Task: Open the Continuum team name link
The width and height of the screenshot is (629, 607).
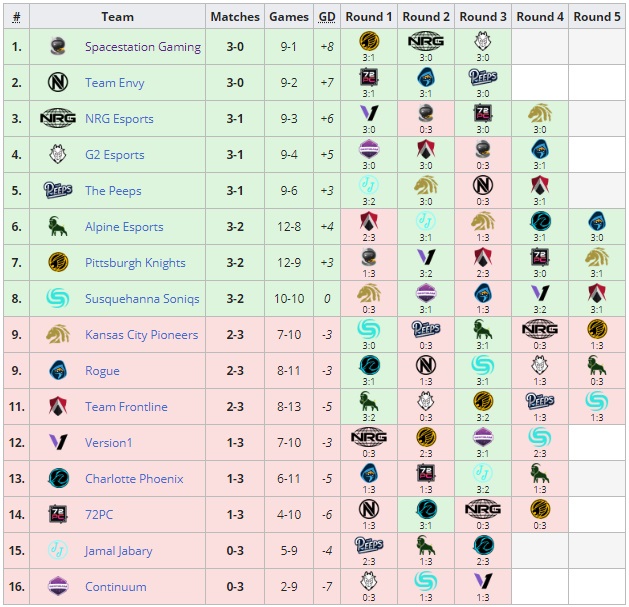Action: pyautogui.click(x=115, y=587)
